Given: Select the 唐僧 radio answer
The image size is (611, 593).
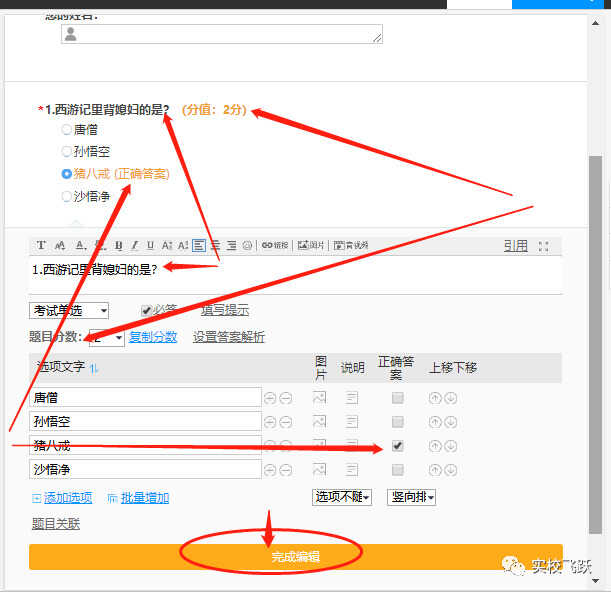Looking at the screenshot, I should click(x=67, y=129).
